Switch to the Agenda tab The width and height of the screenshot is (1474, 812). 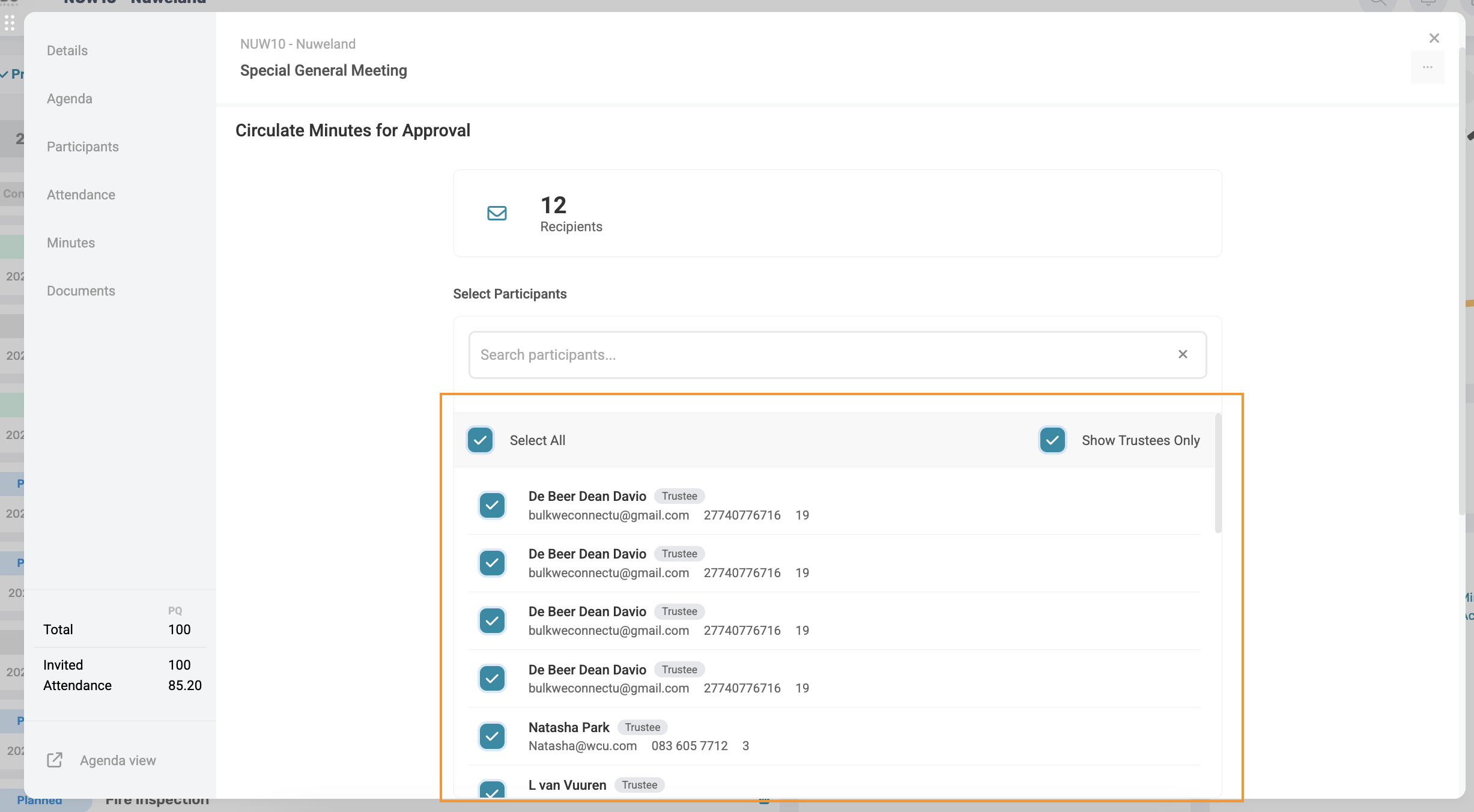coord(70,98)
